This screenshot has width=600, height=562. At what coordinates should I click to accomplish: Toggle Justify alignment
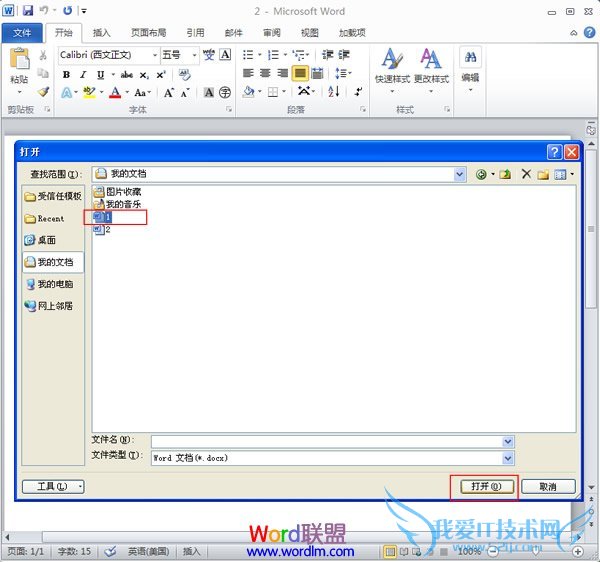tap(300, 73)
